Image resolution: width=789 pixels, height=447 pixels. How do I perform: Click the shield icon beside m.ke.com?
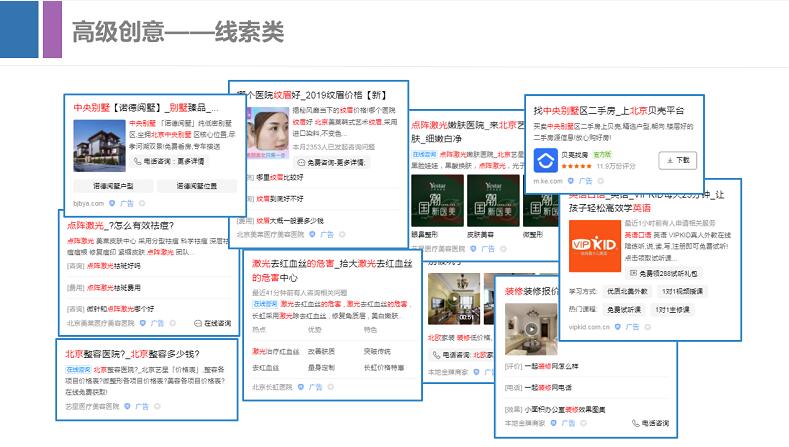[572, 182]
